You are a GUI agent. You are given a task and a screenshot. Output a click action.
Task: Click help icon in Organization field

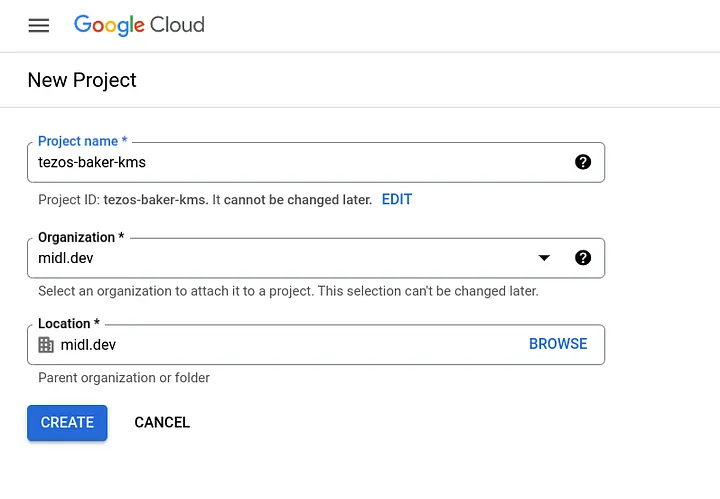pos(583,258)
